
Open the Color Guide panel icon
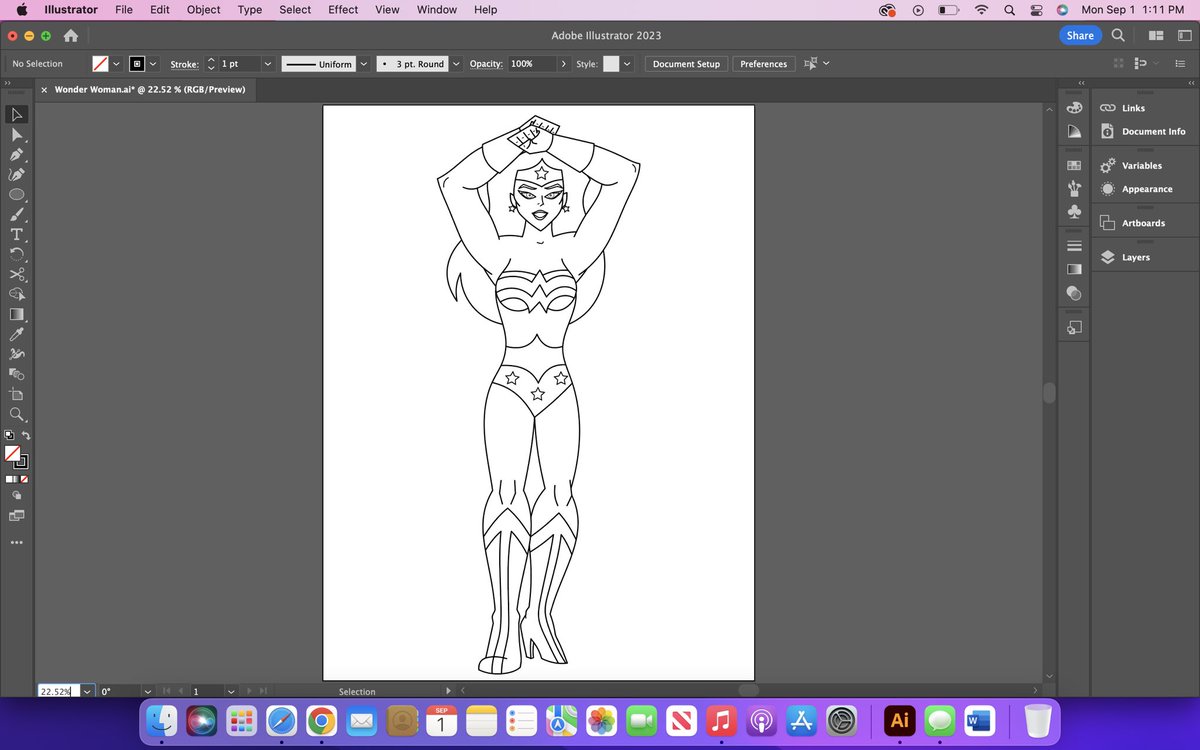pos(1075,132)
